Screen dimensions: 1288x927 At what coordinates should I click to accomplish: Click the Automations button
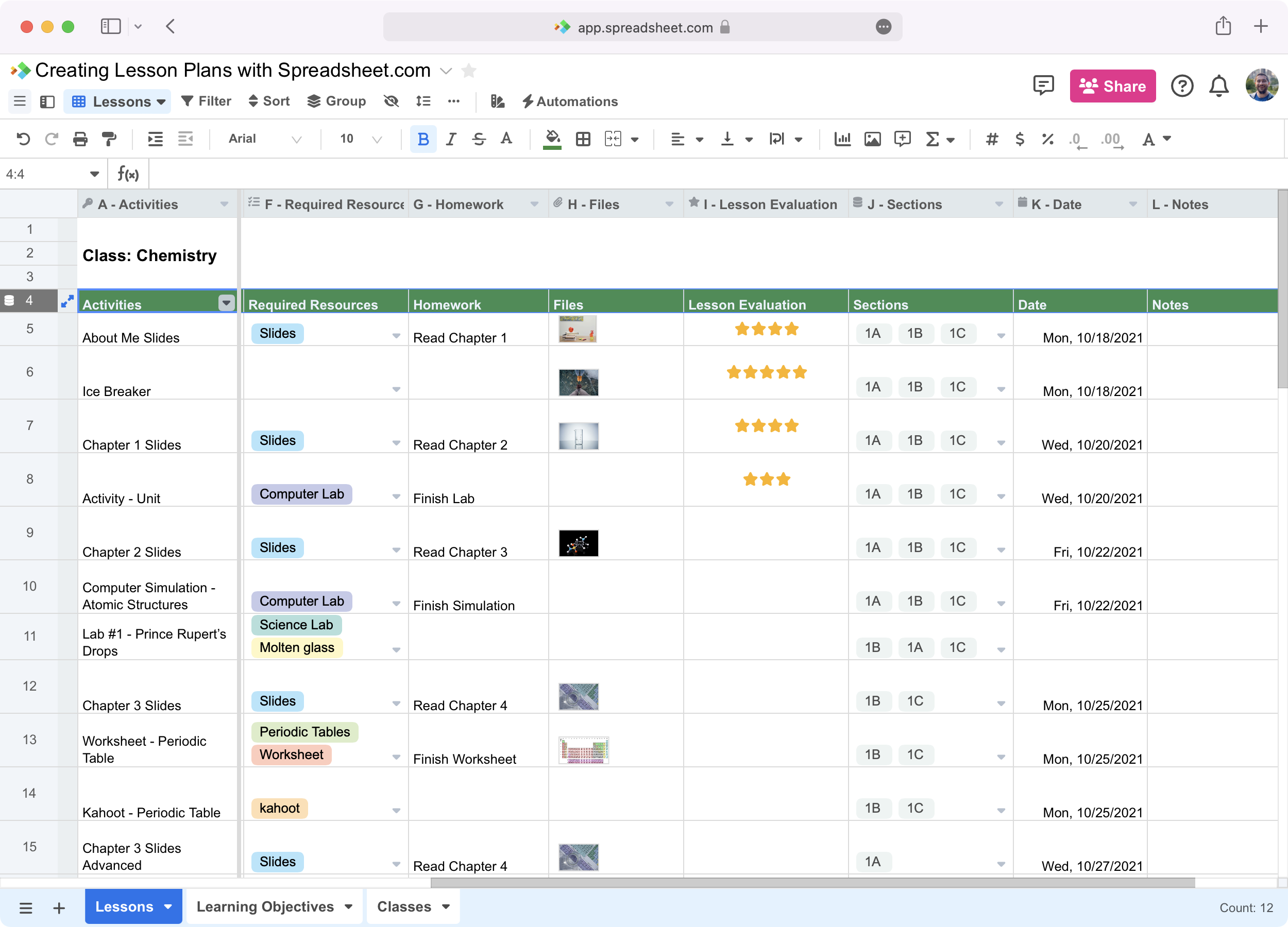pos(570,101)
